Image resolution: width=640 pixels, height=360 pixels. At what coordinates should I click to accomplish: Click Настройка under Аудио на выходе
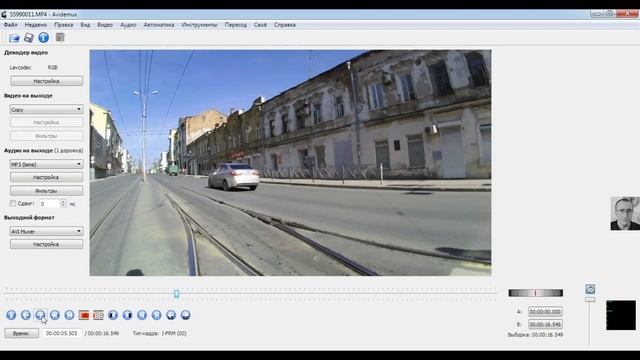[47, 178]
